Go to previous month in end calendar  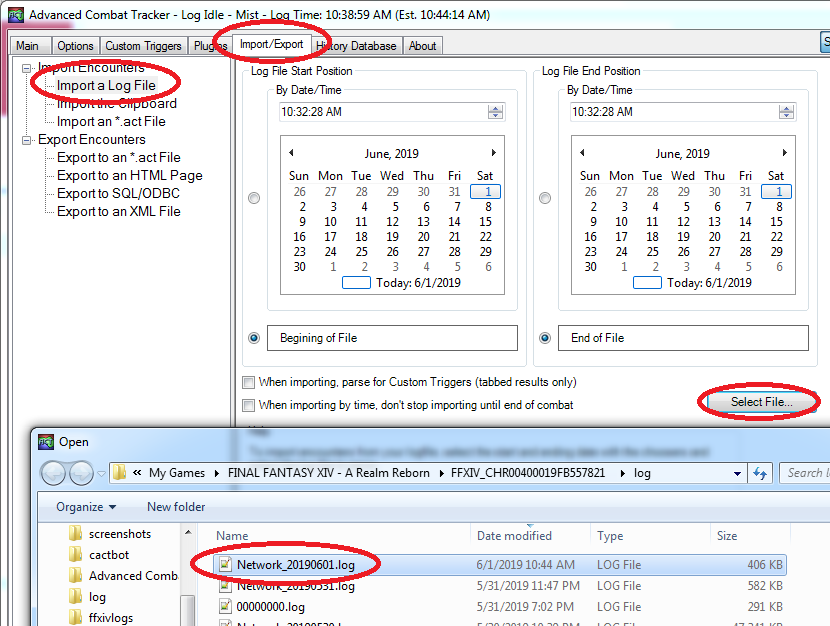582,153
